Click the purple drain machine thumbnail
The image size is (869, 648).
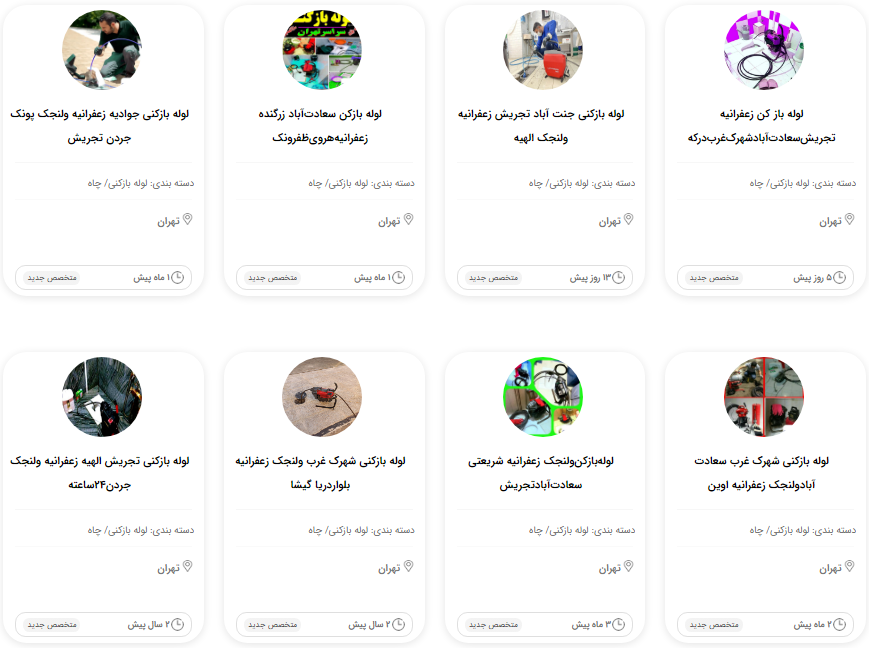(x=764, y=50)
